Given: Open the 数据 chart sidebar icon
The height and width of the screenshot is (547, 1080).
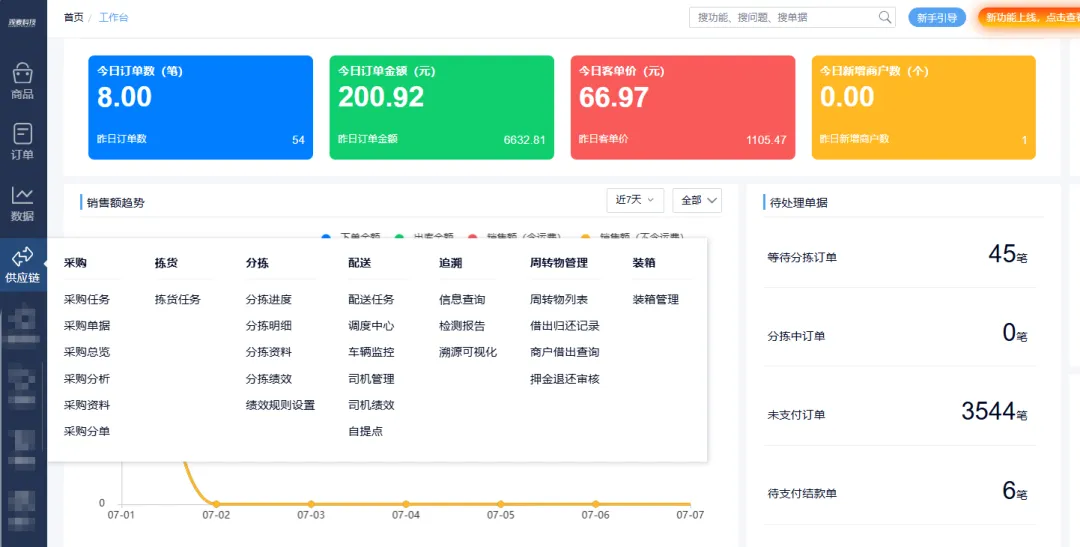Looking at the screenshot, I should click(23, 204).
